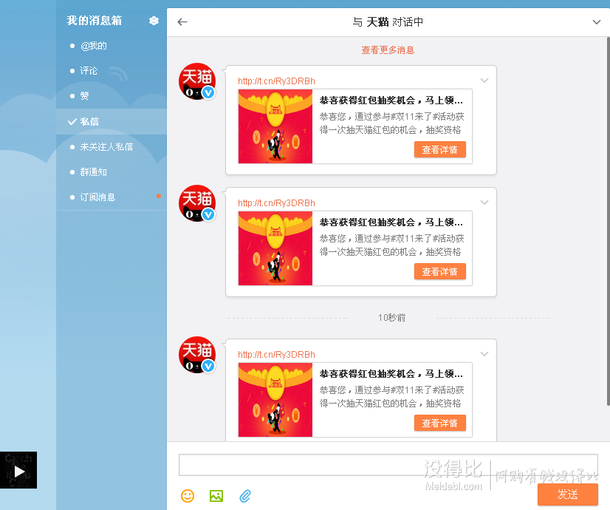Attach a file with paperclip icon
This screenshot has width=610, height=510.
[x=245, y=496]
